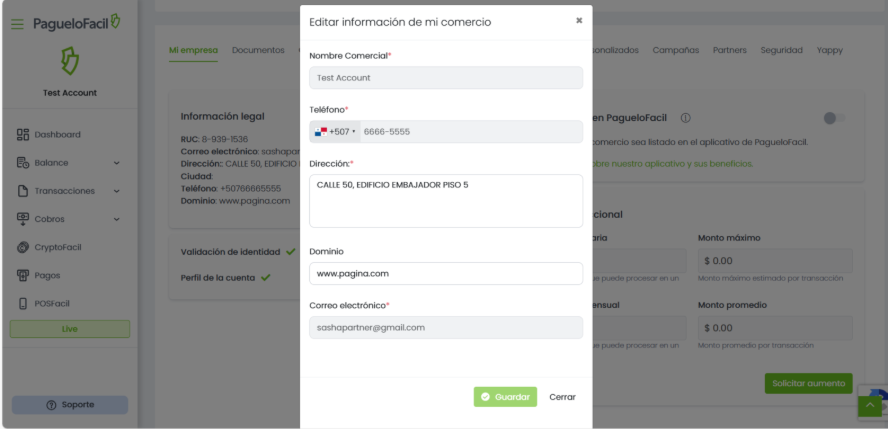Image resolution: width=888 pixels, height=429 pixels.
Task: Toggle the PagueloFacil app listing switch
Action: 833,118
